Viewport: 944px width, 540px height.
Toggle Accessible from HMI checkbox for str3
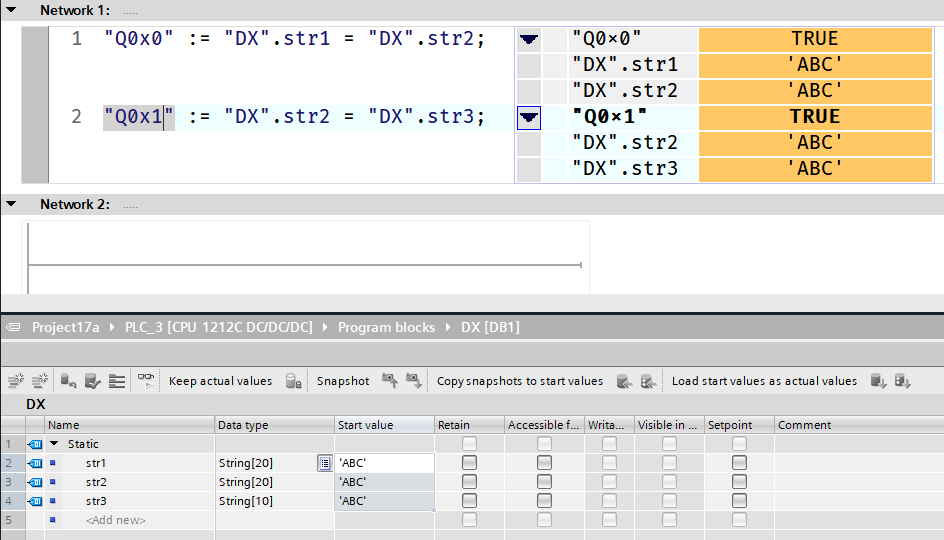click(x=544, y=501)
